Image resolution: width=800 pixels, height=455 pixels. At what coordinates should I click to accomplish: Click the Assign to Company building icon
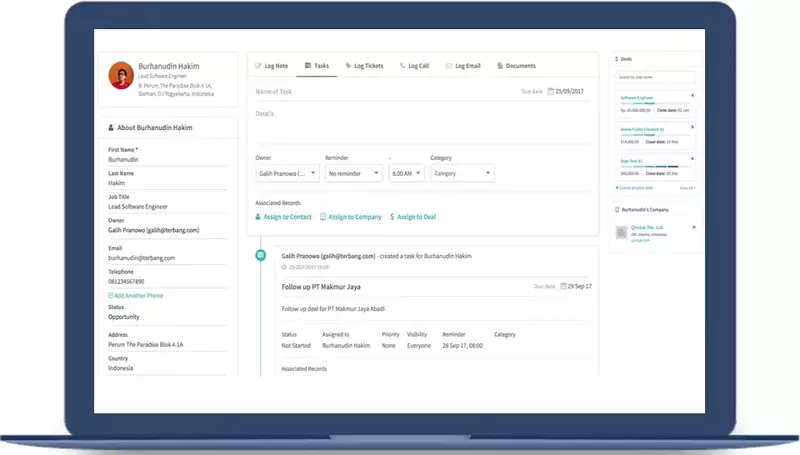click(324, 217)
